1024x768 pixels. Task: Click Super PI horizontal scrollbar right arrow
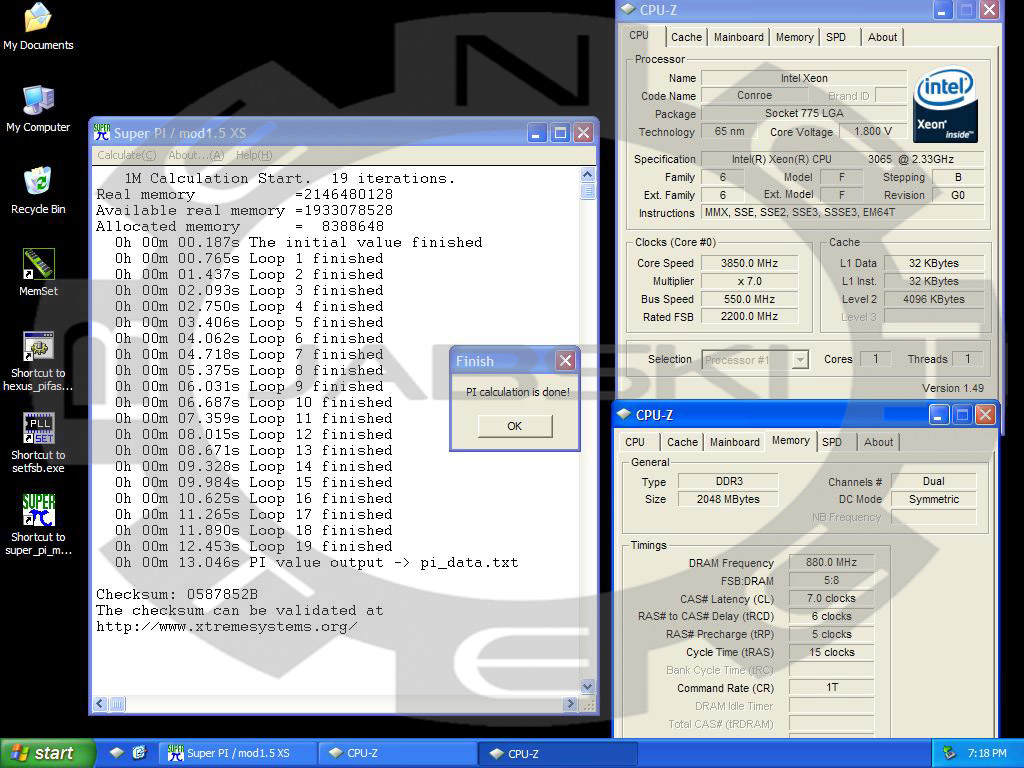tap(570, 703)
